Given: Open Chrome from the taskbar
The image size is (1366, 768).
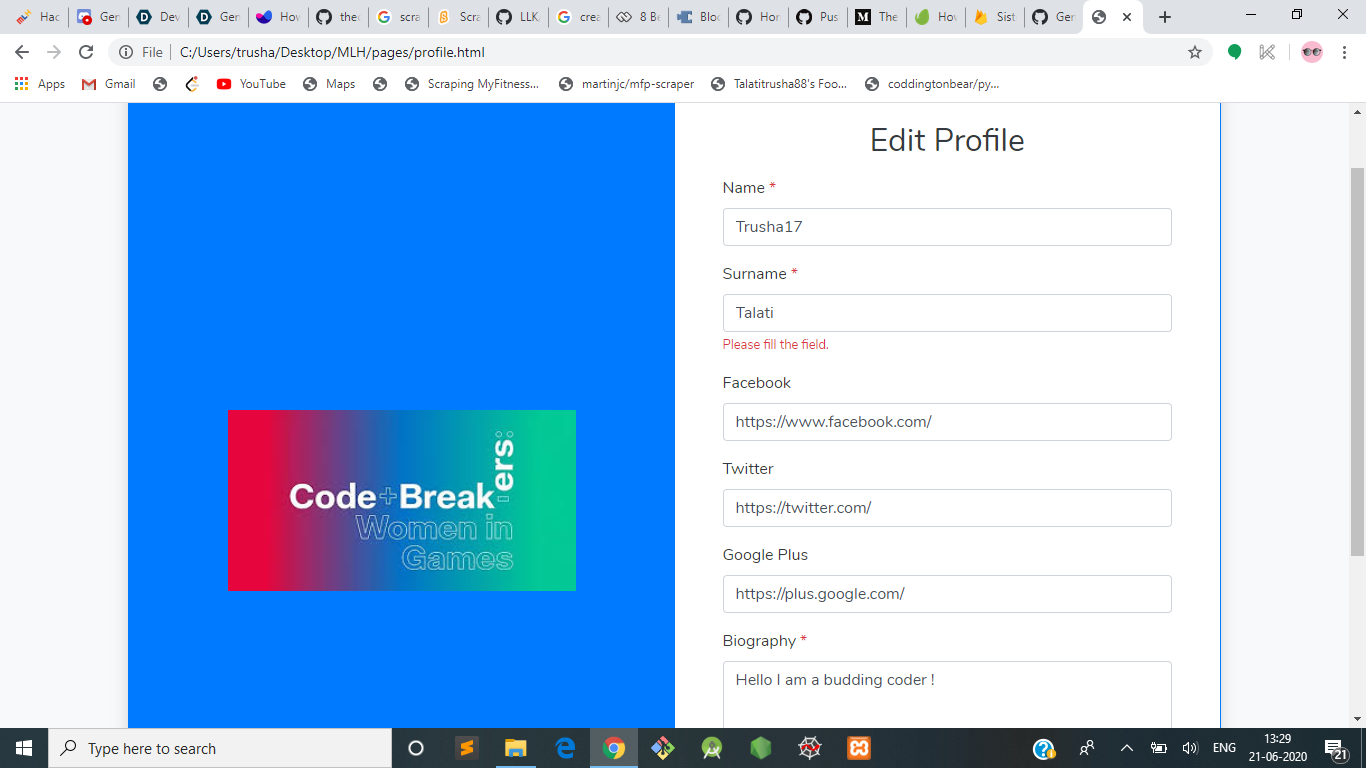Looking at the screenshot, I should click(x=614, y=748).
